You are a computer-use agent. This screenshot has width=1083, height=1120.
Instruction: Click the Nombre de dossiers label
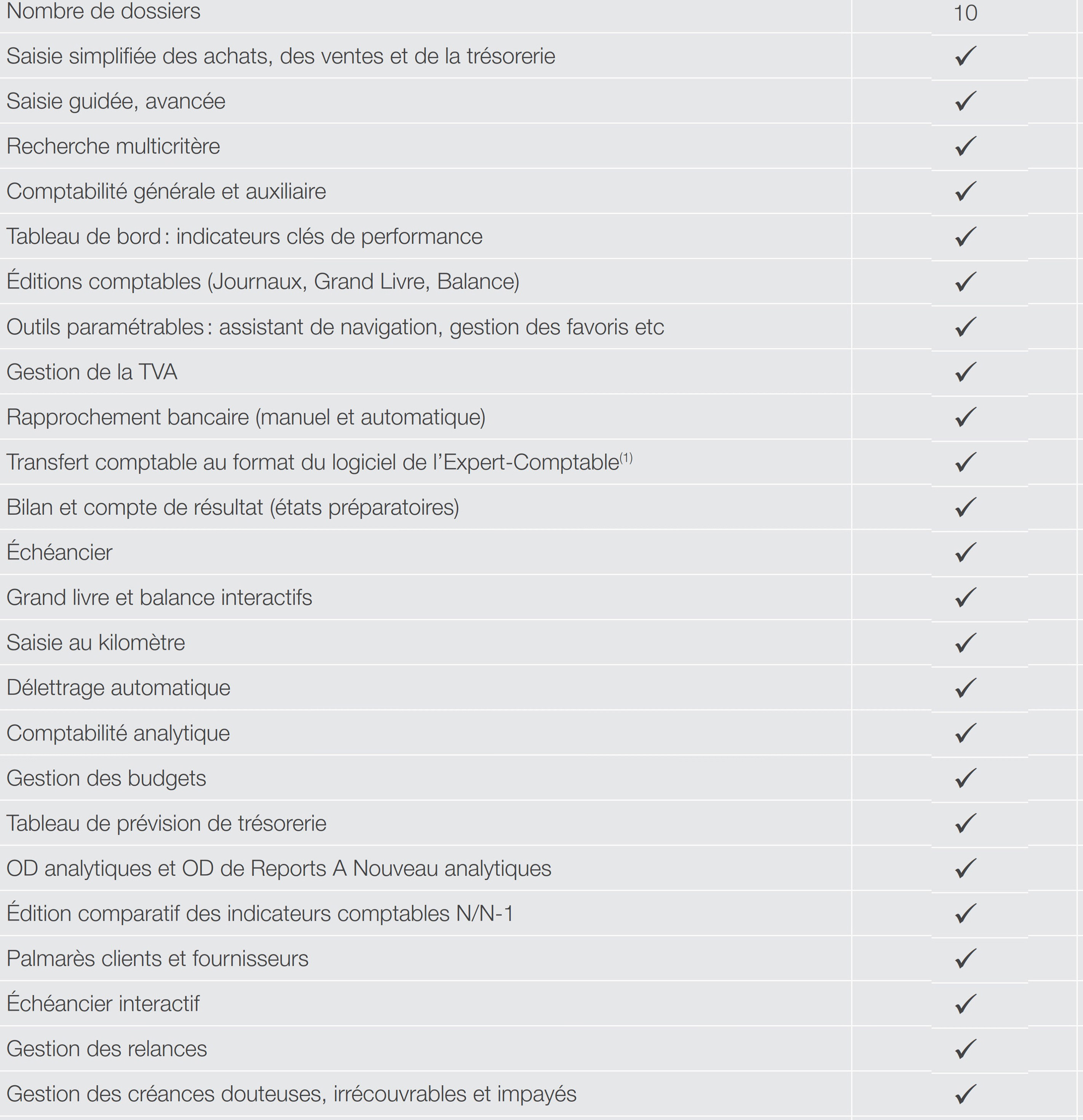(104, 11)
